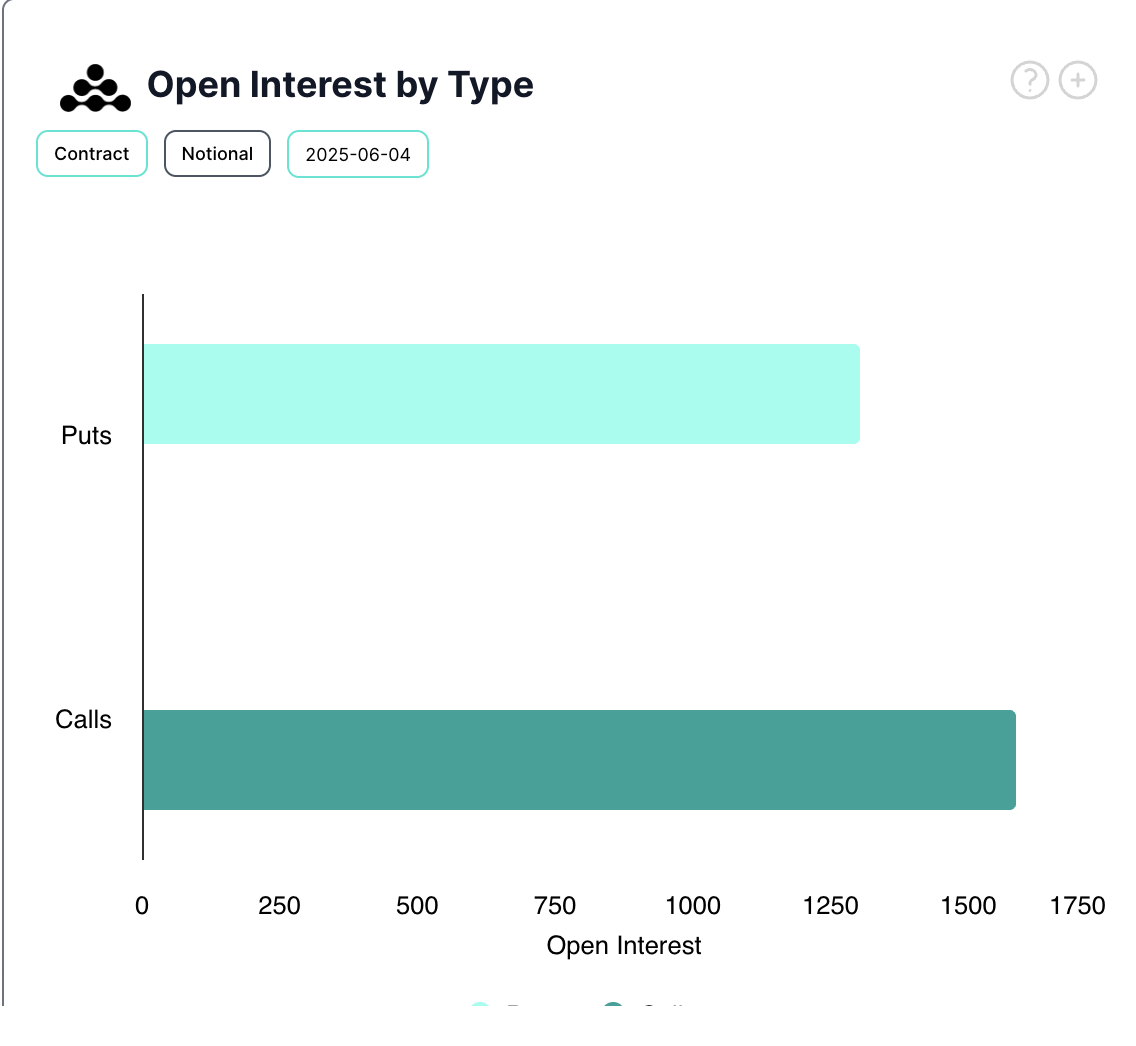
Task: Click the plus icon in header
Action: (1078, 80)
